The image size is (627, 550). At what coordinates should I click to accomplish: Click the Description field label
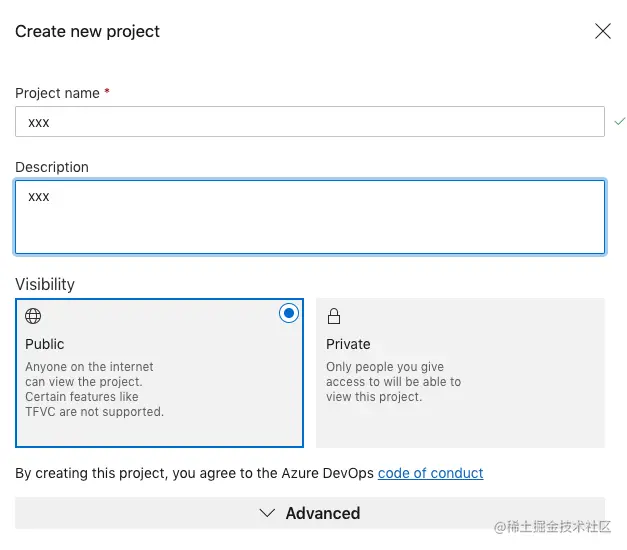pos(52,167)
